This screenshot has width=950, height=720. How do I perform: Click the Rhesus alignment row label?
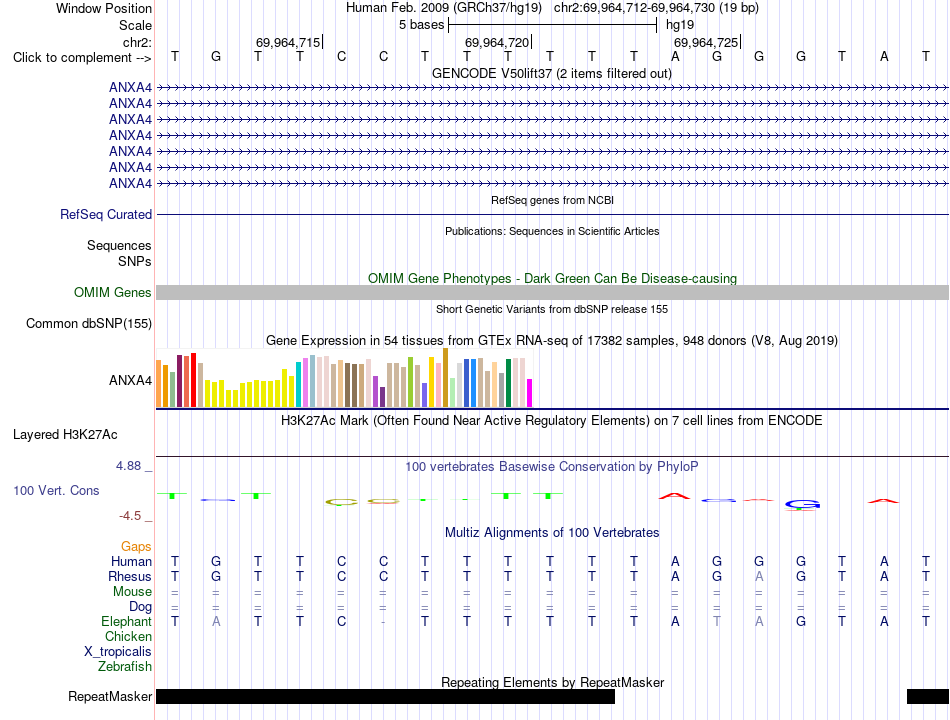(130, 576)
